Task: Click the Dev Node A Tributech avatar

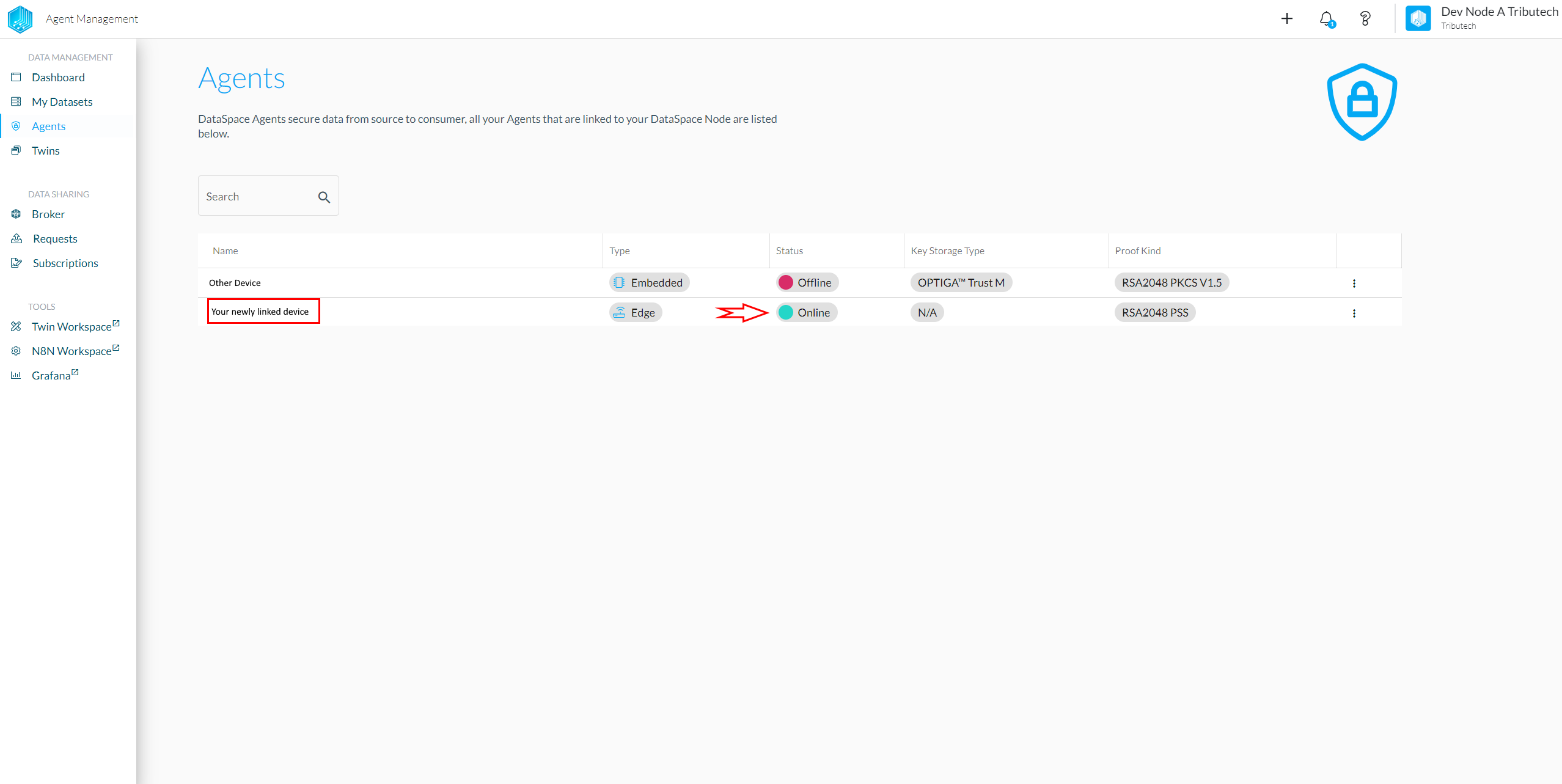Action: [x=1418, y=19]
